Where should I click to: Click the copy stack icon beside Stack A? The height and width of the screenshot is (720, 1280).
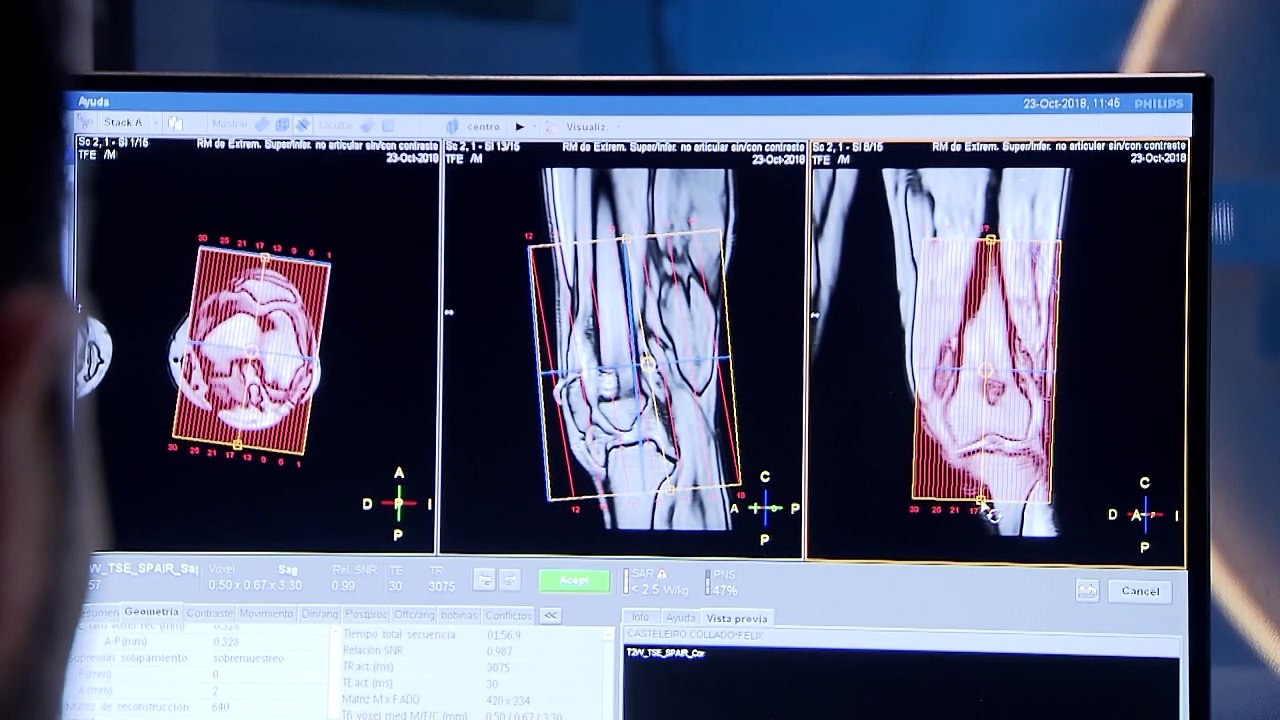pyautogui.click(x=175, y=124)
